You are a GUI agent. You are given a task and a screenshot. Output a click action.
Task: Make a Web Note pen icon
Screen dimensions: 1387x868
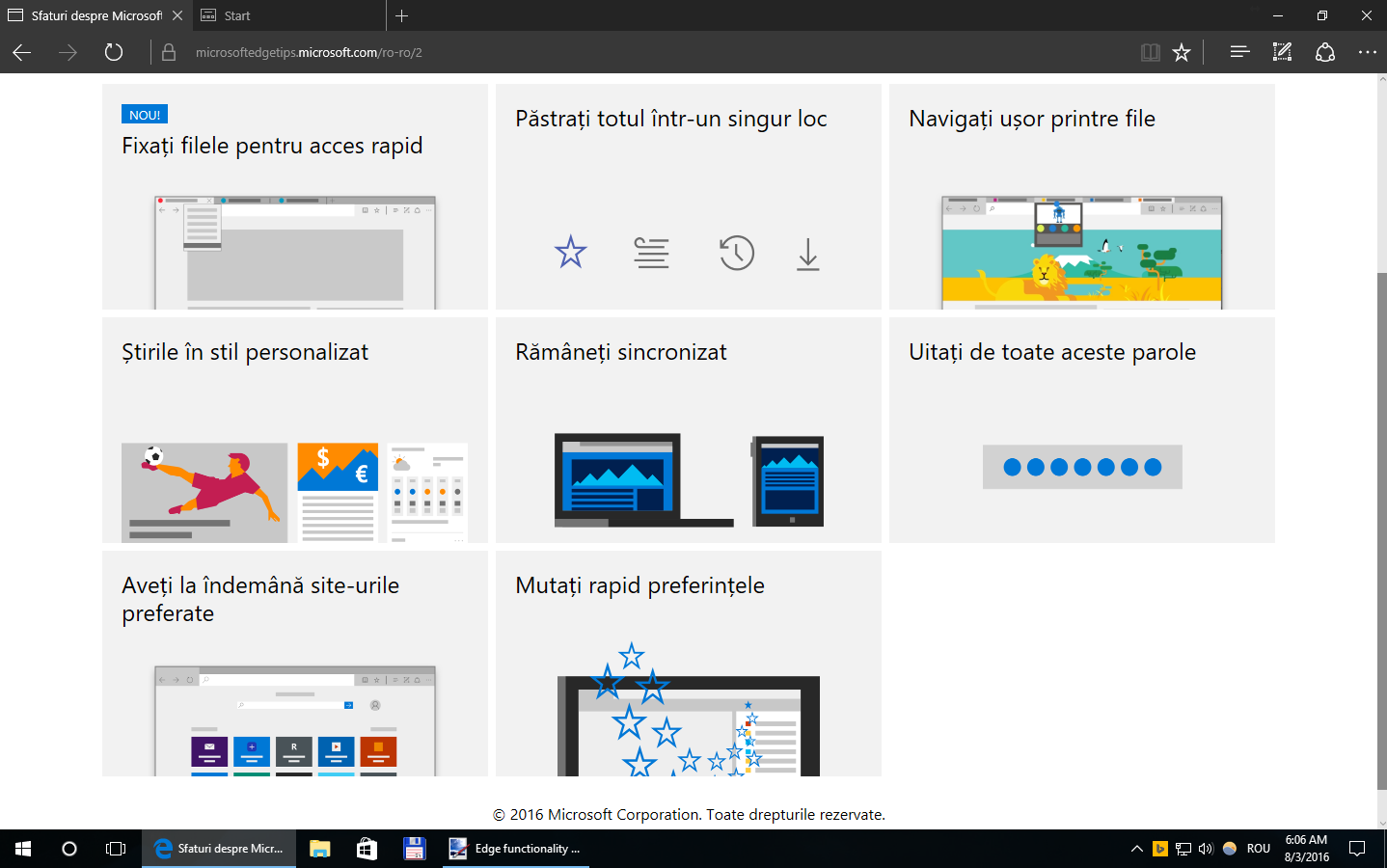click(x=1282, y=52)
